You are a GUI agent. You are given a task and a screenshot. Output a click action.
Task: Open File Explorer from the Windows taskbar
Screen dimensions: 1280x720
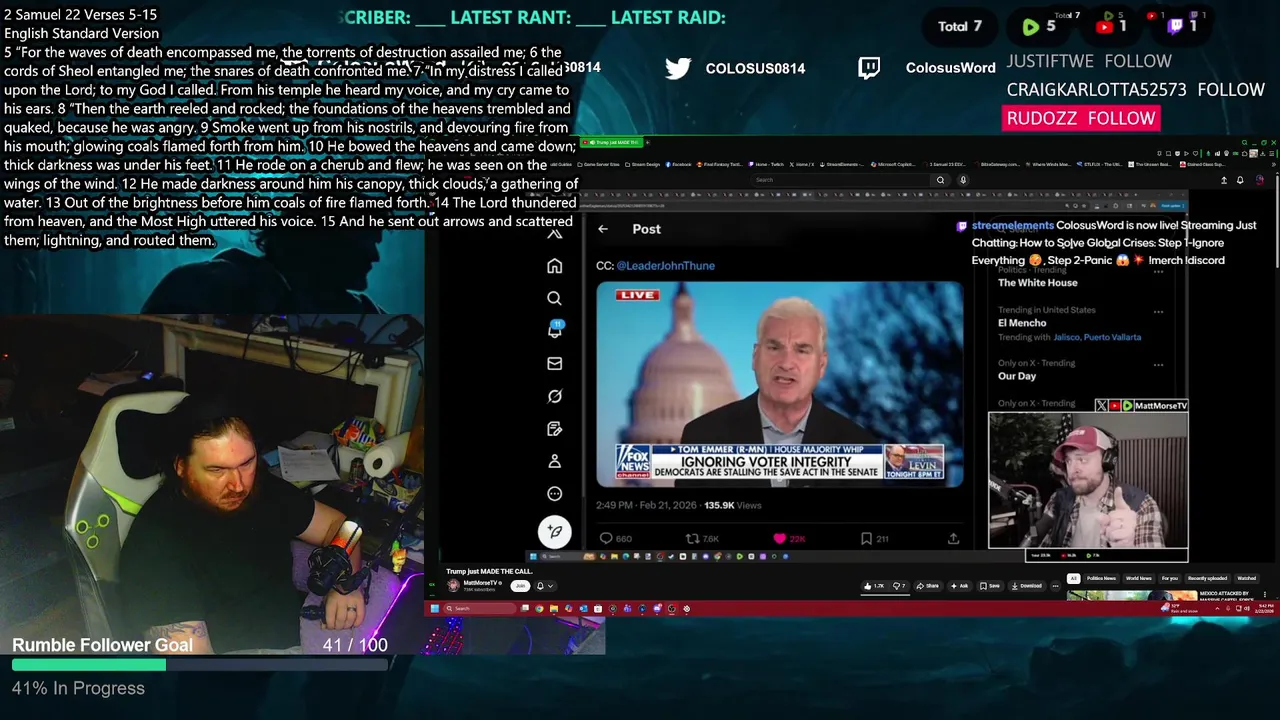[x=553, y=608]
